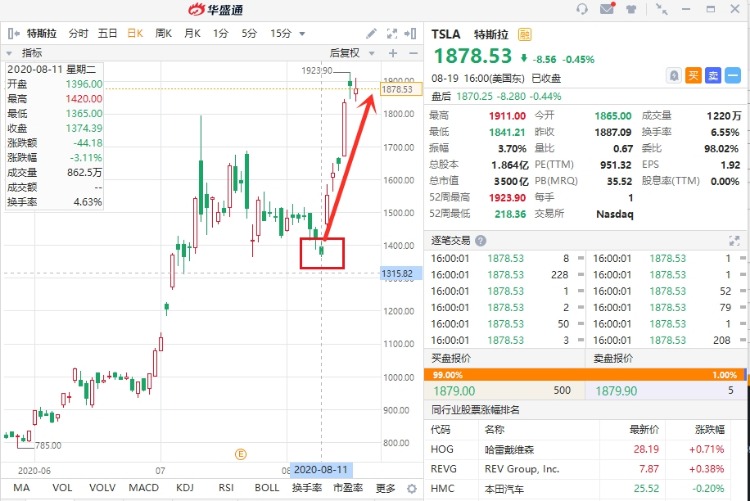750x501 pixels.
Task: Expand more time period options after 15分
Action: pos(302,34)
